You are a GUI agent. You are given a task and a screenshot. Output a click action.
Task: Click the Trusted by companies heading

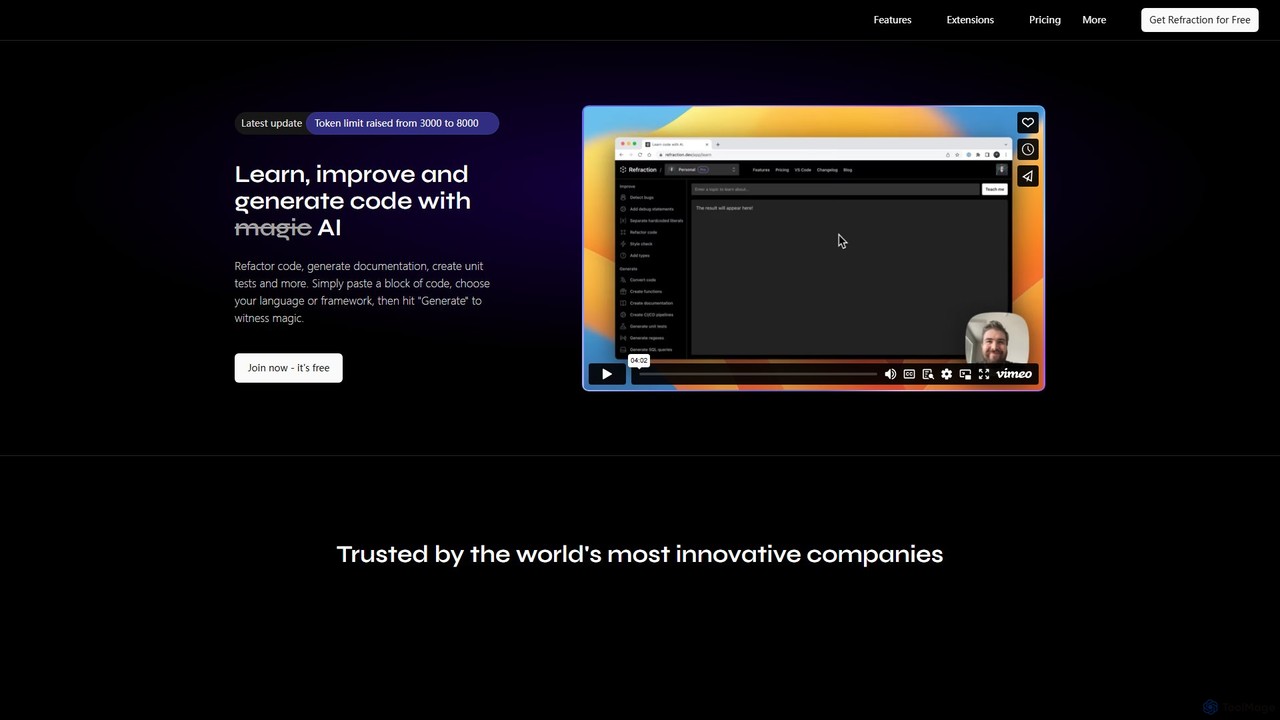click(640, 554)
